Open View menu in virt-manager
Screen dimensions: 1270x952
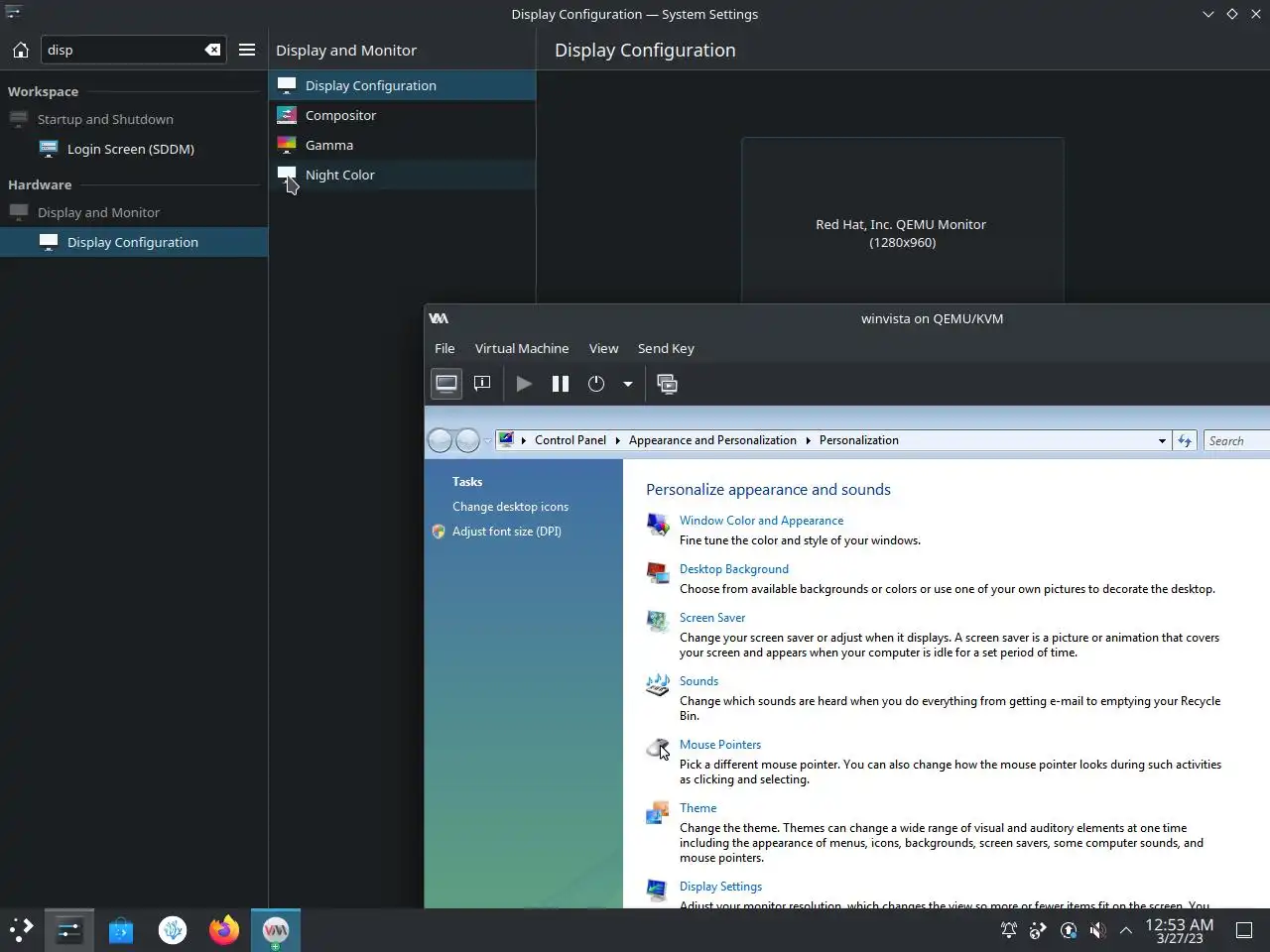(x=603, y=348)
